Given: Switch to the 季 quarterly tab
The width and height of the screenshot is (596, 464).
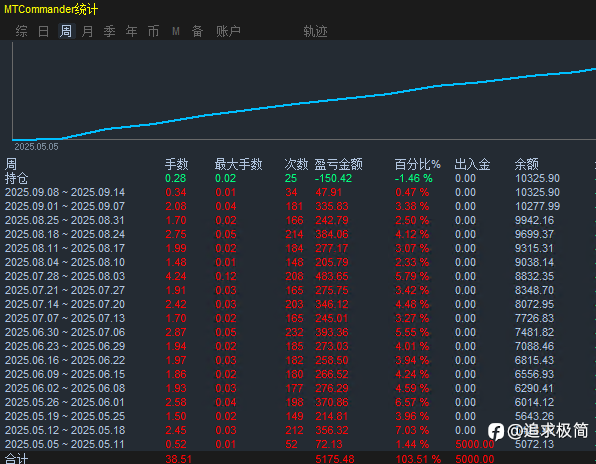Looking at the screenshot, I should (x=109, y=31).
